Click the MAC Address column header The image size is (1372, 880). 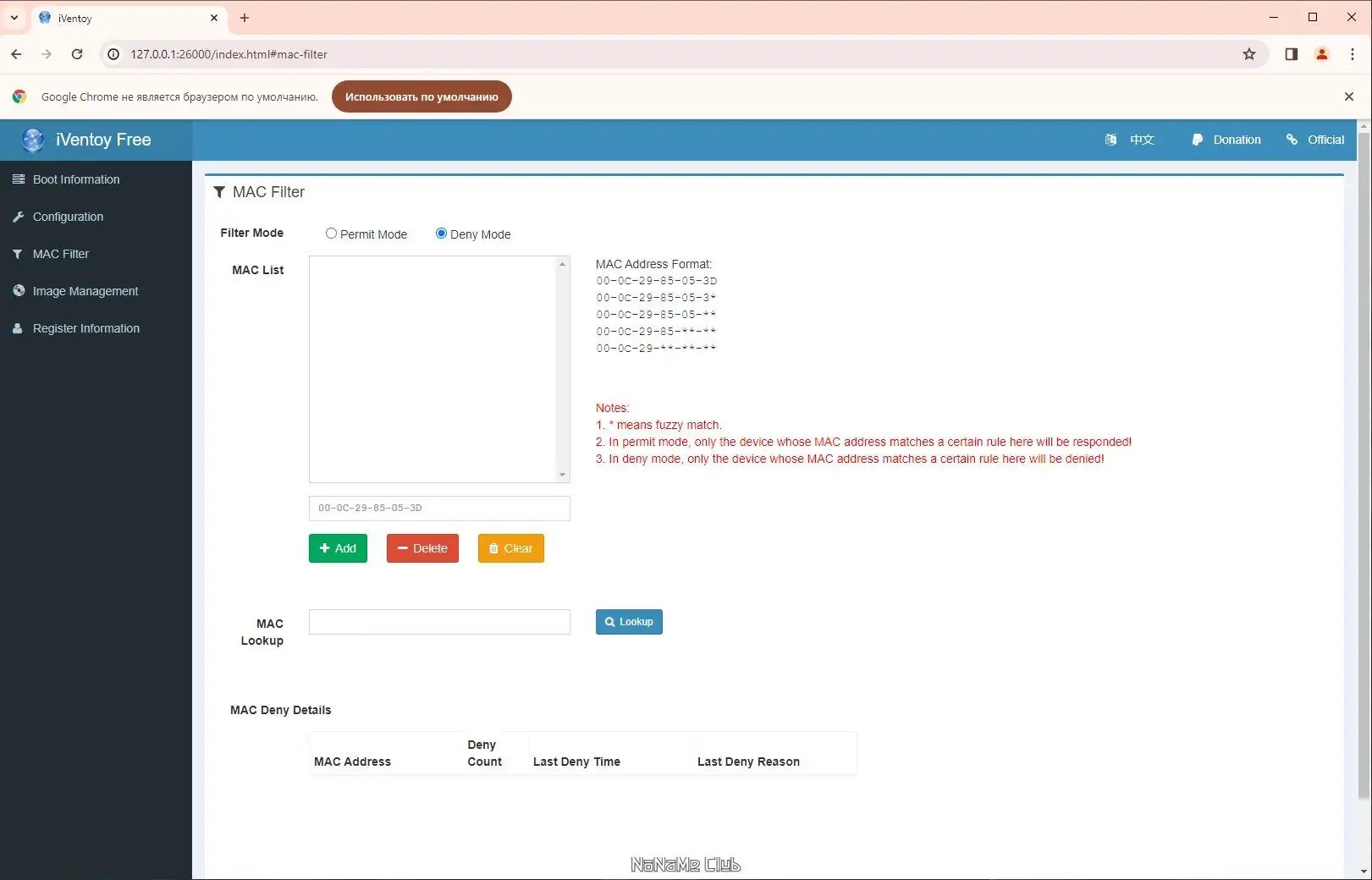pyautogui.click(x=353, y=762)
